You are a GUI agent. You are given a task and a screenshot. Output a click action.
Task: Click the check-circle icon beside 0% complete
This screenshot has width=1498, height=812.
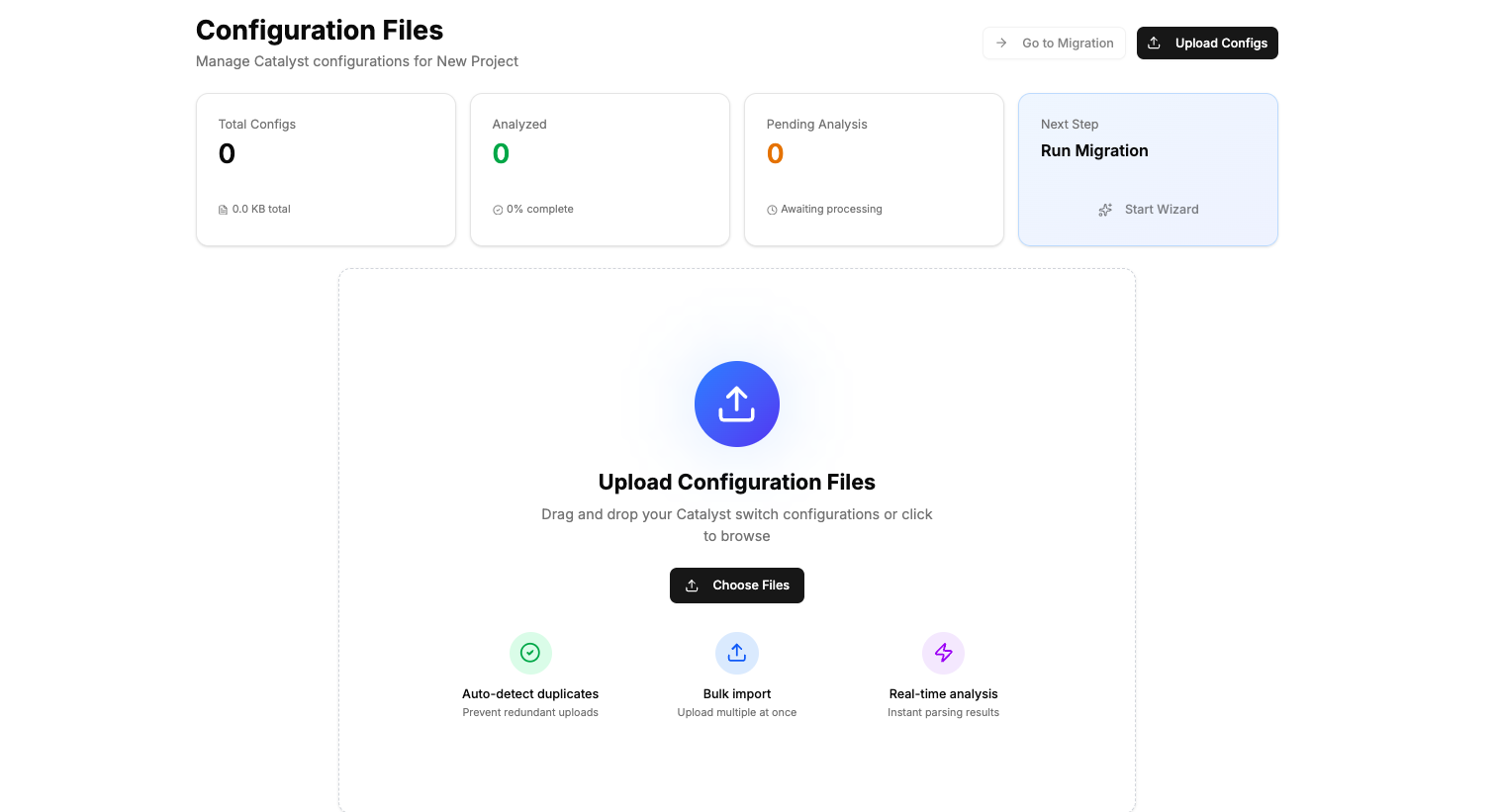tap(498, 210)
